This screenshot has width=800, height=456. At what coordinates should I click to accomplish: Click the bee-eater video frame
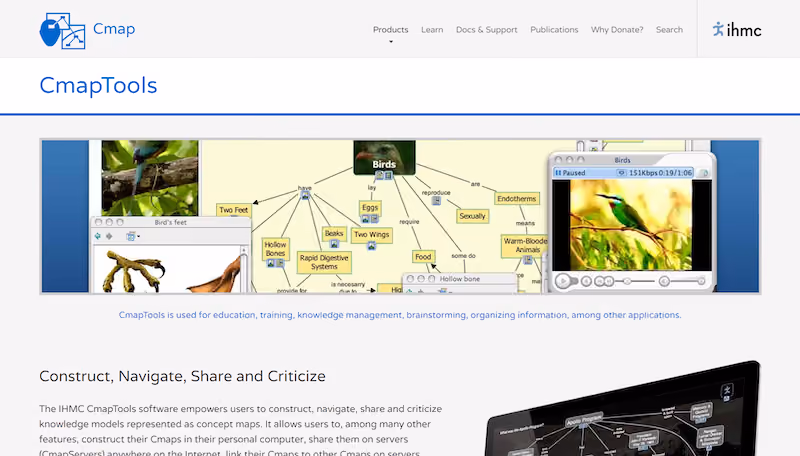[x=631, y=224]
